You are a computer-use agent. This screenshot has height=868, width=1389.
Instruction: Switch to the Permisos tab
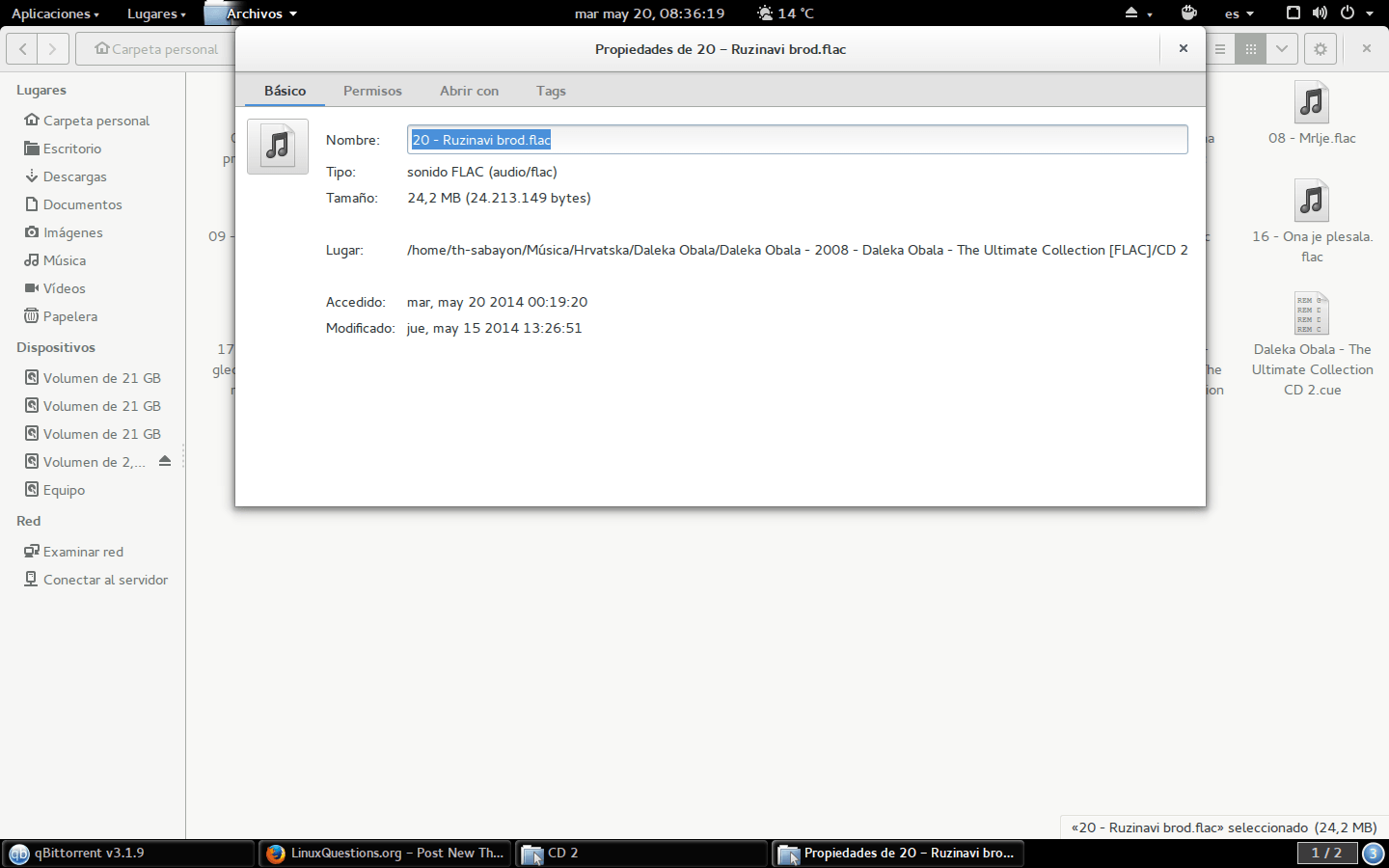(x=372, y=91)
